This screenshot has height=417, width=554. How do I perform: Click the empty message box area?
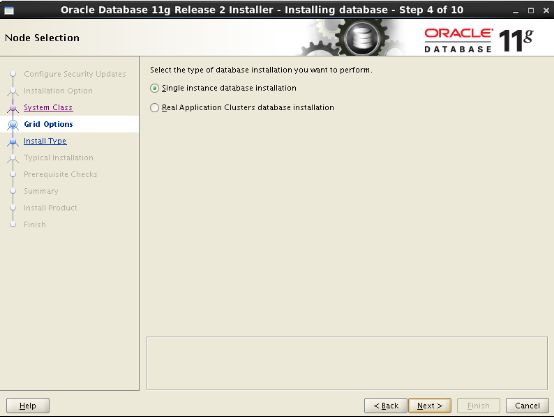coord(347,363)
